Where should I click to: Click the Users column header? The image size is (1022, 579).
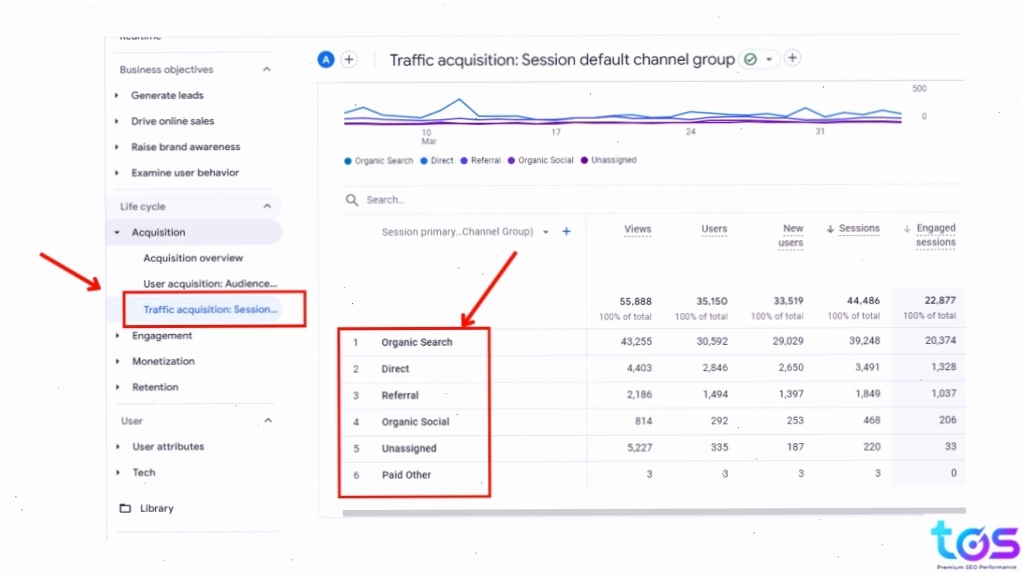pos(714,229)
